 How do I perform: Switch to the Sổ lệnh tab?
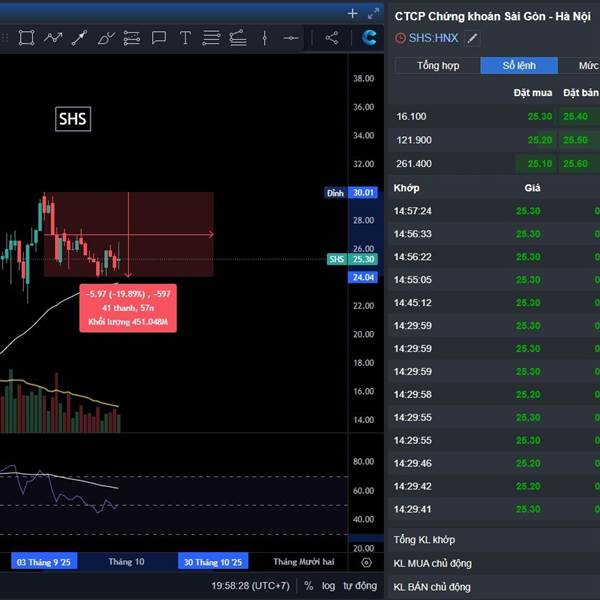(519, 65)
